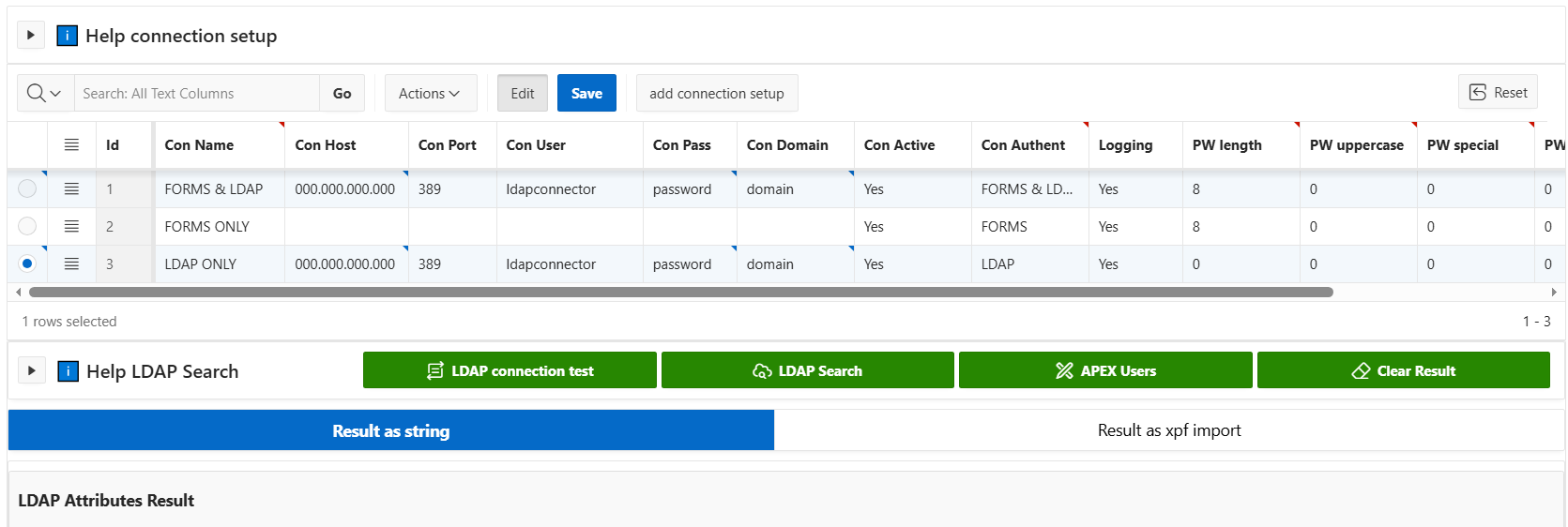Click the Clear Result button
This screenshot has width=1568, height=527.
[1404, 370]
